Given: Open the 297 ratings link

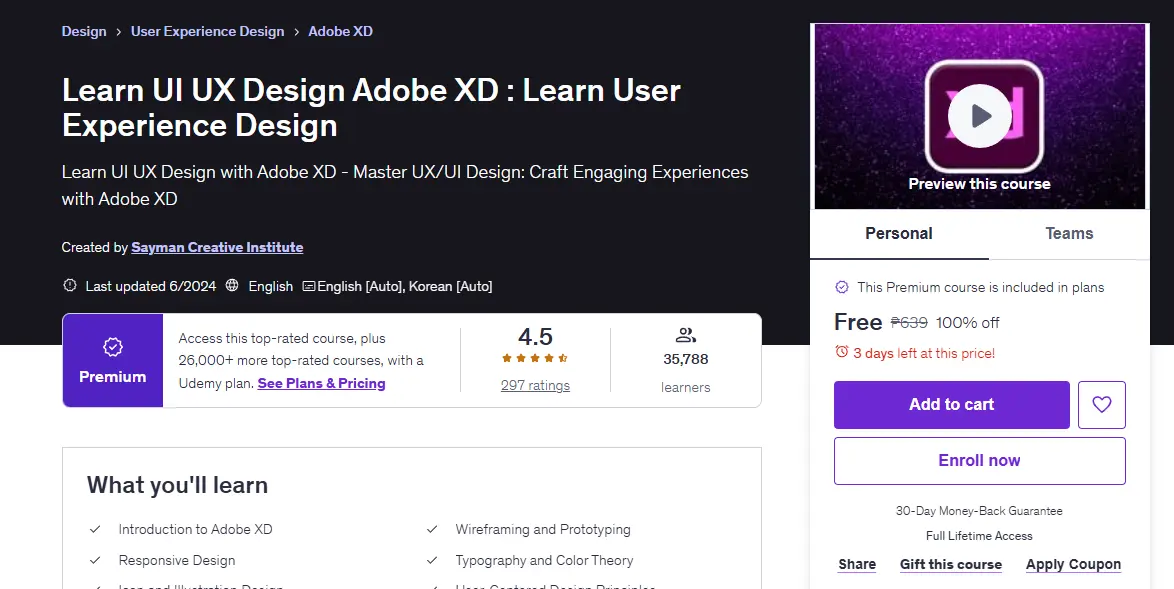Looking at the screenshot, I should 535,385.
